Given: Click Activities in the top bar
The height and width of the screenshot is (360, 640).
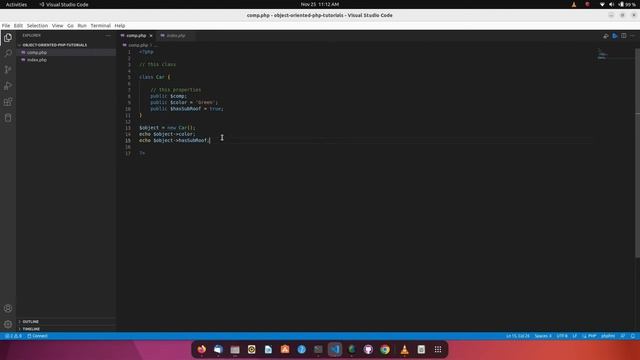Looking at the screenshot, I should [16, 4].
